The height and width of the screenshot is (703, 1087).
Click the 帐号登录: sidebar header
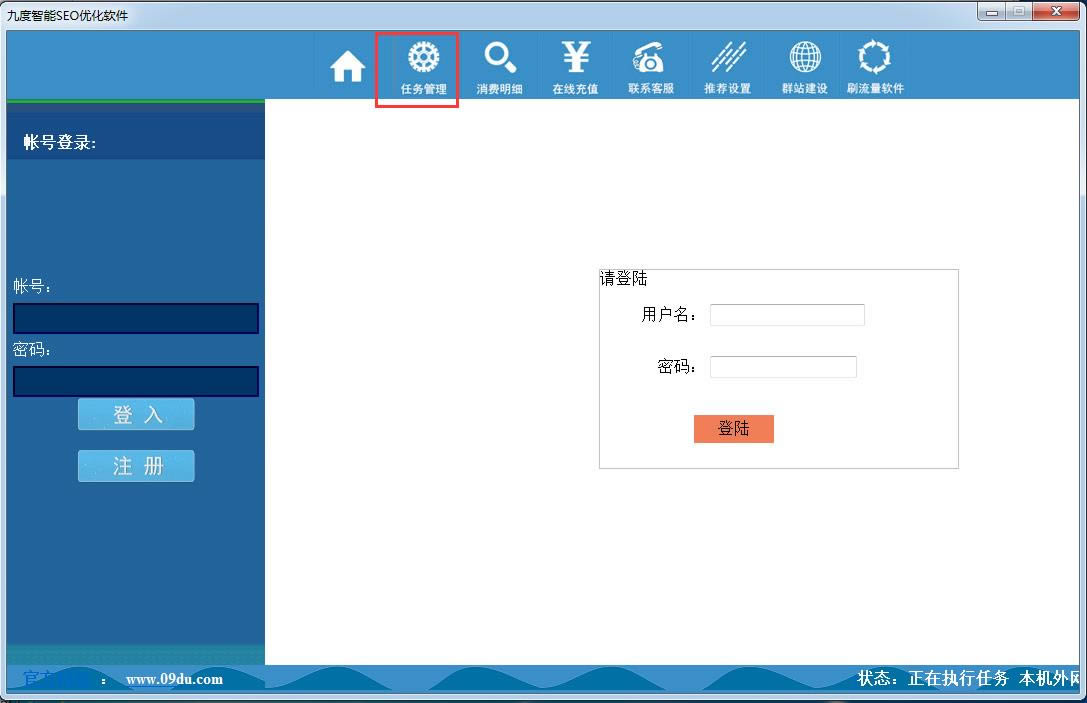click(60, 142)
